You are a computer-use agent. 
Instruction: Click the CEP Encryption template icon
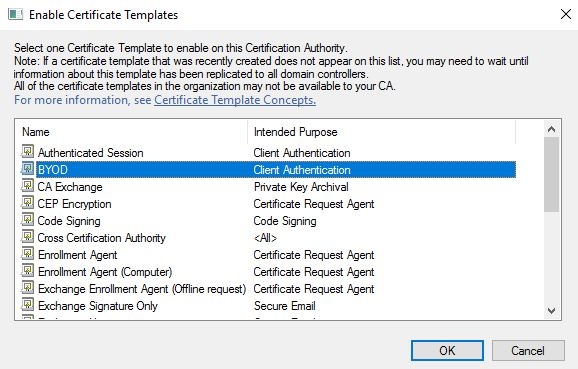(x=28, y=203)
